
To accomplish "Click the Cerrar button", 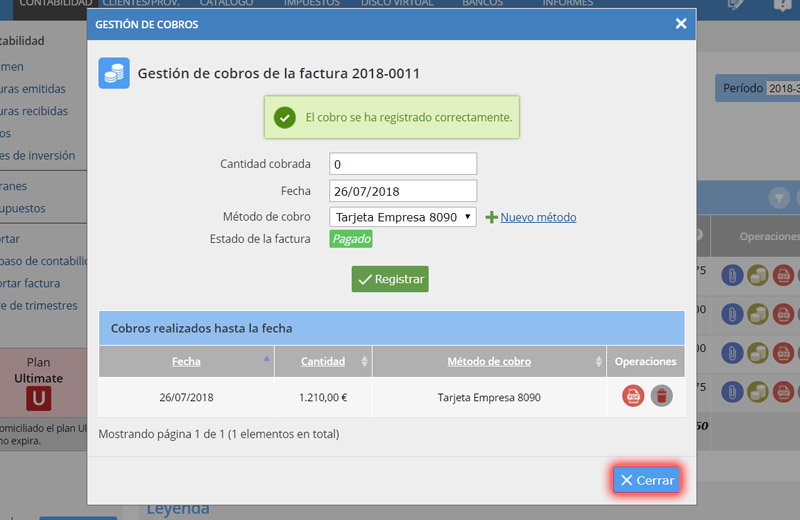I will coord(647,480).
